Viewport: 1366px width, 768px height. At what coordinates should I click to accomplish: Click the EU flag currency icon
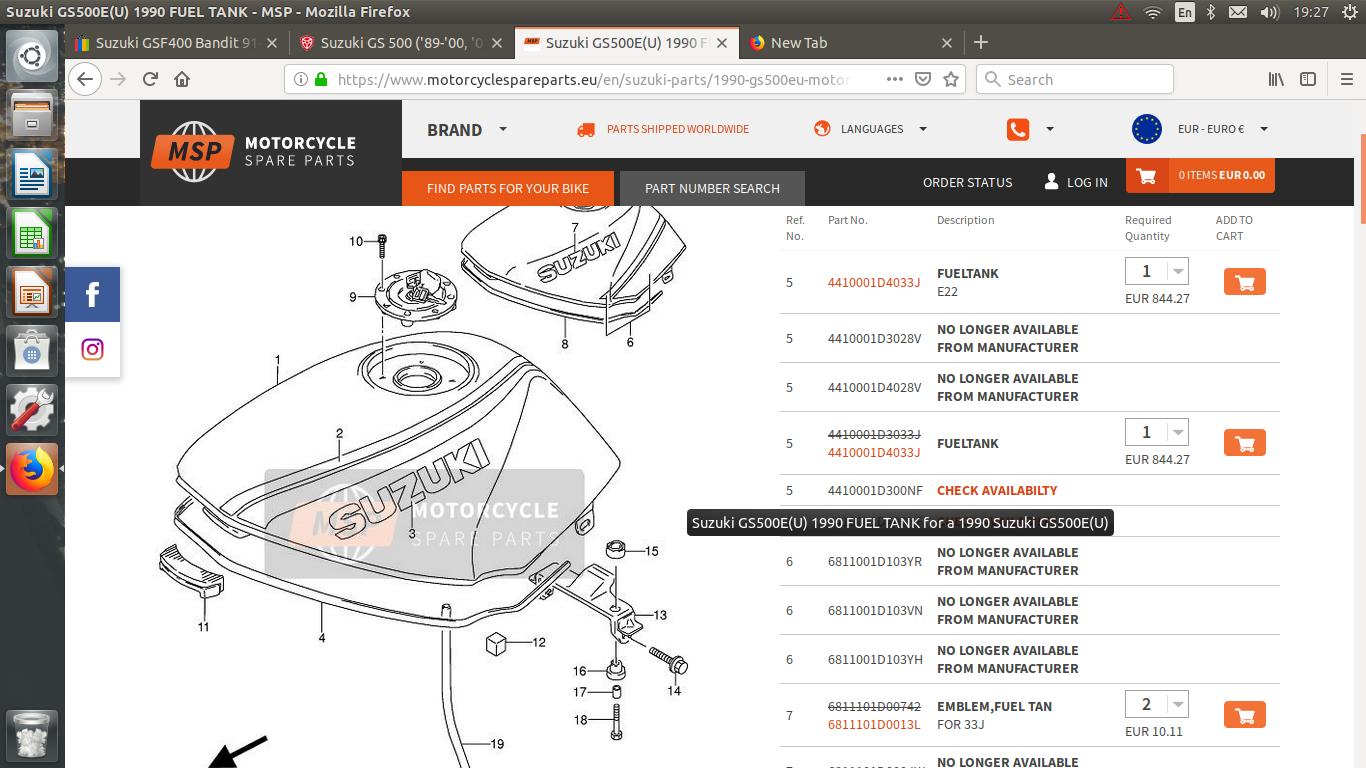pos(1147,129)
